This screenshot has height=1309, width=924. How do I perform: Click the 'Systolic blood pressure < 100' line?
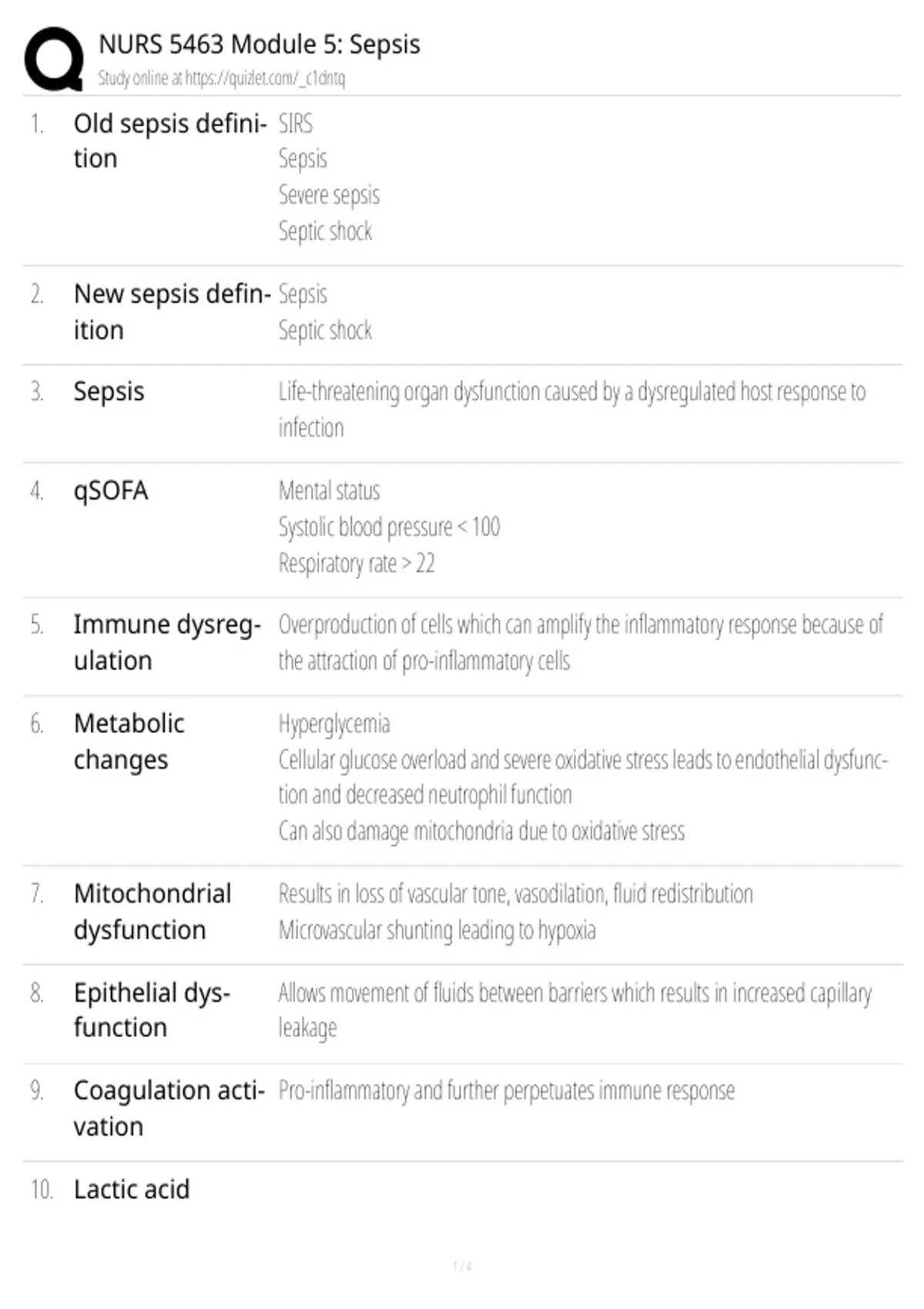[389, 527]
